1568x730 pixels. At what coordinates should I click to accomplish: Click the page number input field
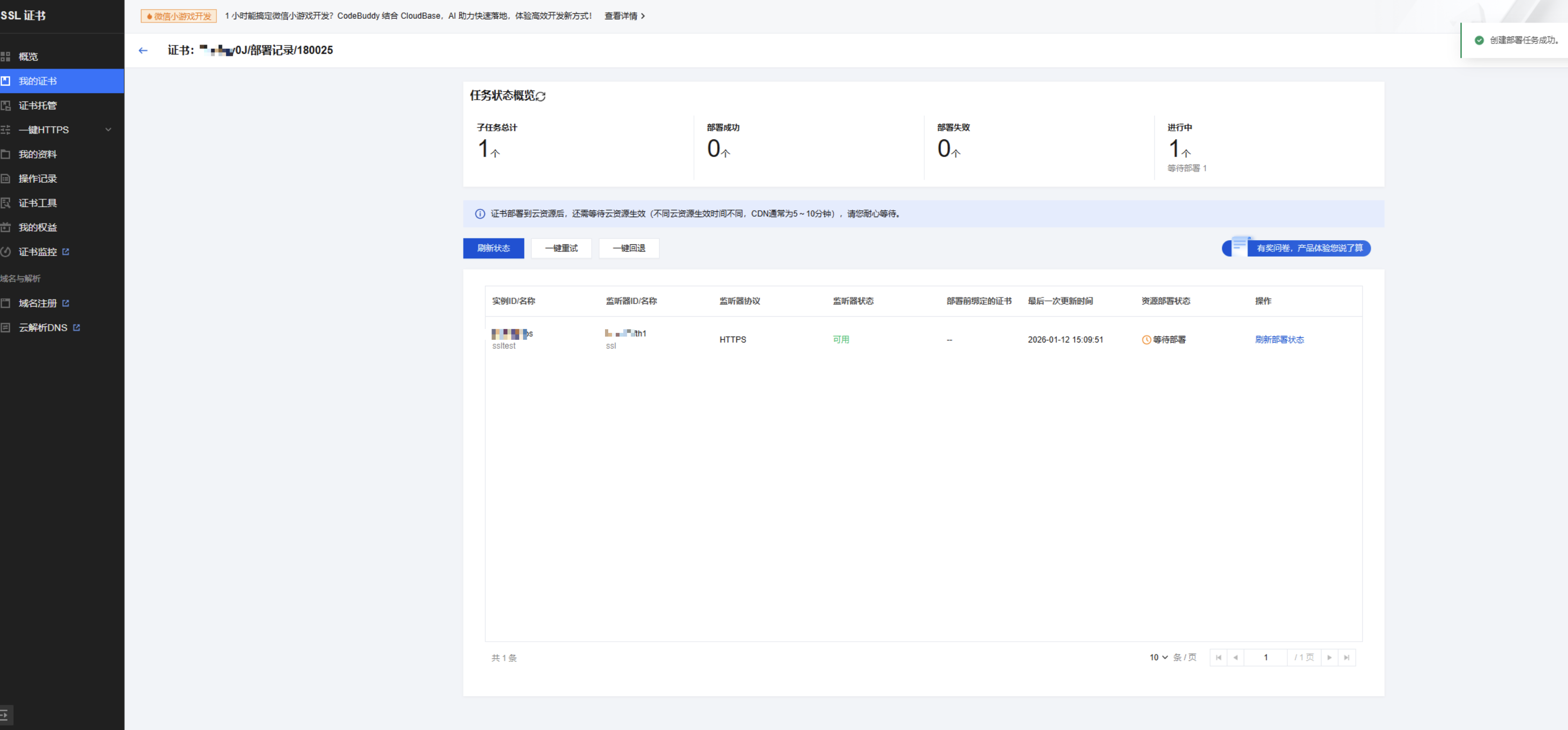pyautogui.click(x=1265, y=658)
